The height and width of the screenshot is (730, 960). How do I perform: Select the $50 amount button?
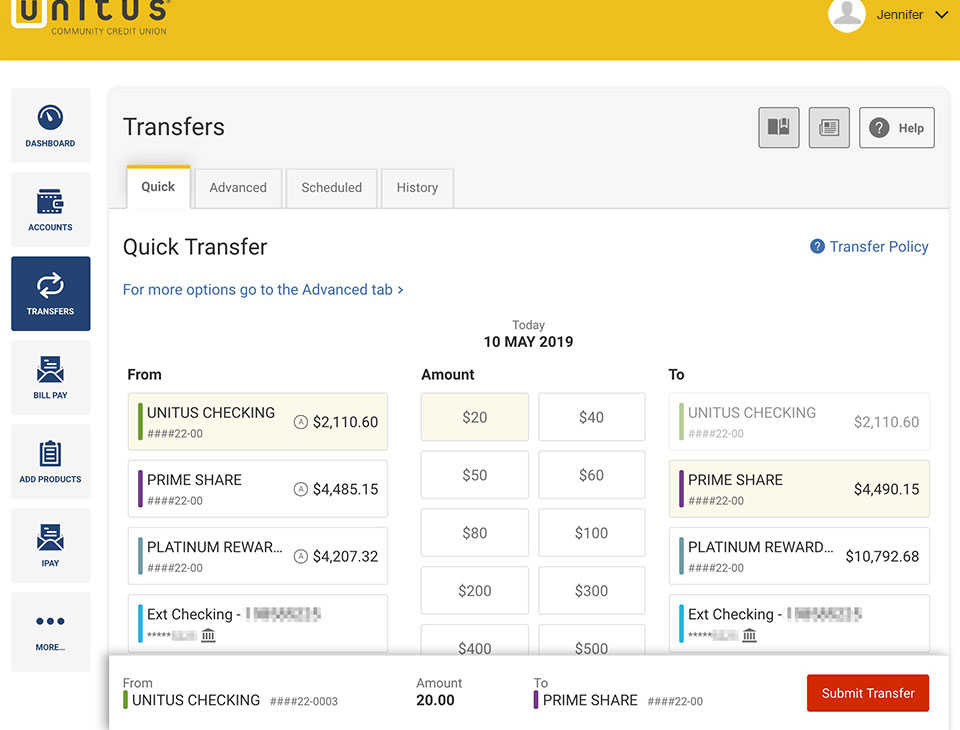click(474, 475)
